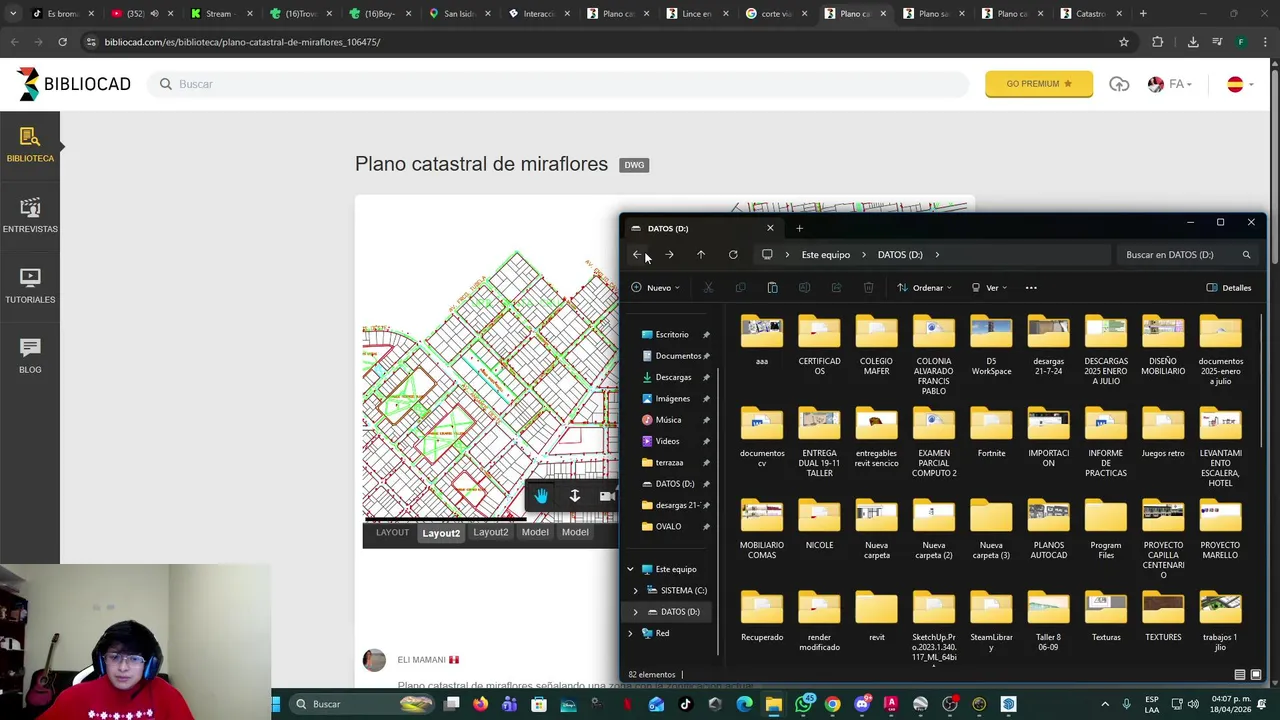This screenshot has height=720, width=1280.
Task: Switch to details list view in Explorer status bar
Action: pos(1240,675)
